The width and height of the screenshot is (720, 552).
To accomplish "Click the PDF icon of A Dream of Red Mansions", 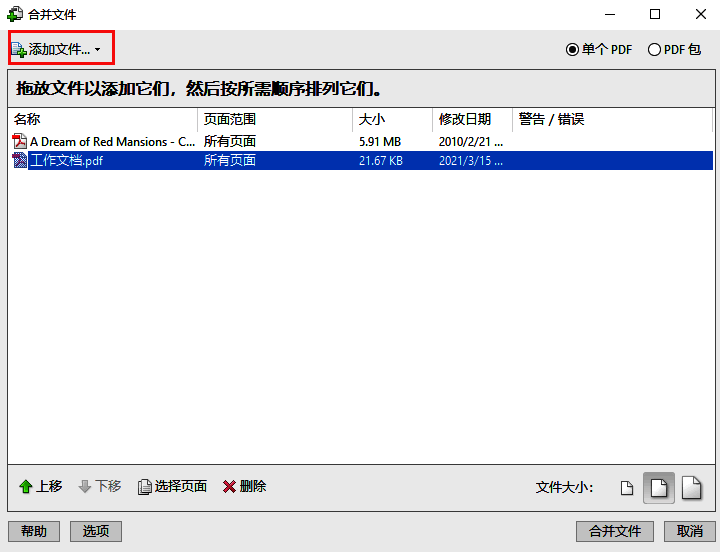I will pos(19,141).
